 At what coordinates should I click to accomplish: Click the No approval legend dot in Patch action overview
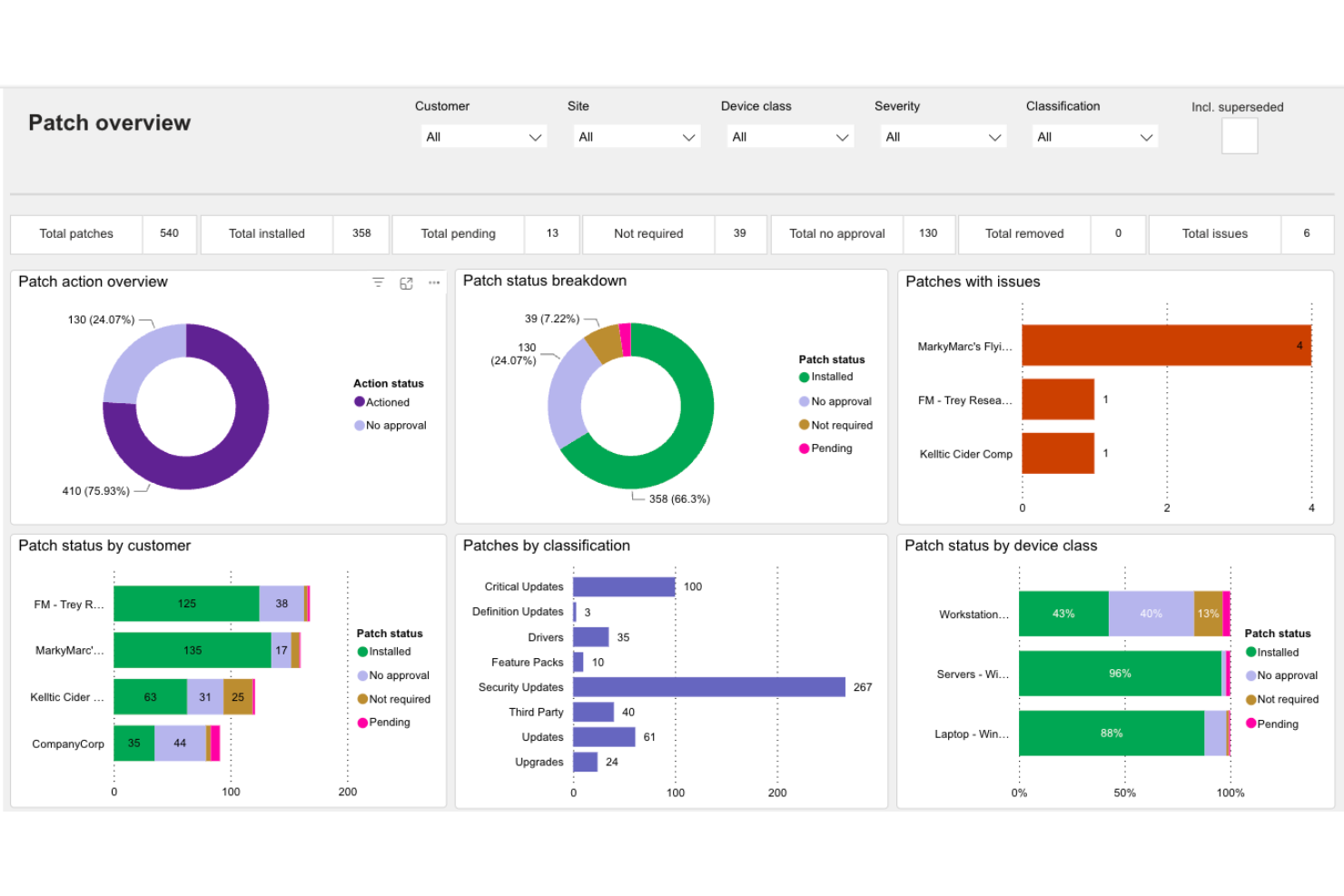tap(360, 424)
